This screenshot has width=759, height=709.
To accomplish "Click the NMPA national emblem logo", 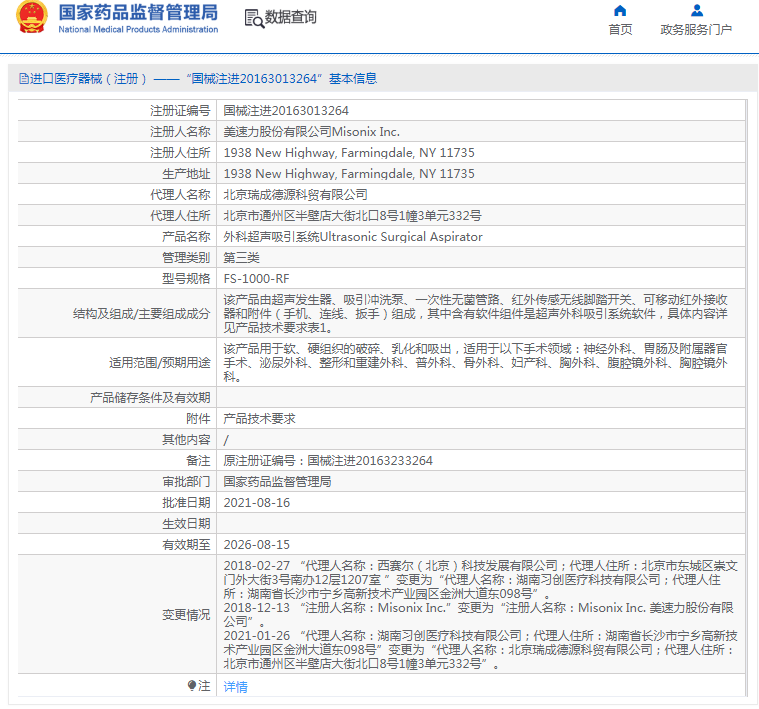I will pos(32,17).
